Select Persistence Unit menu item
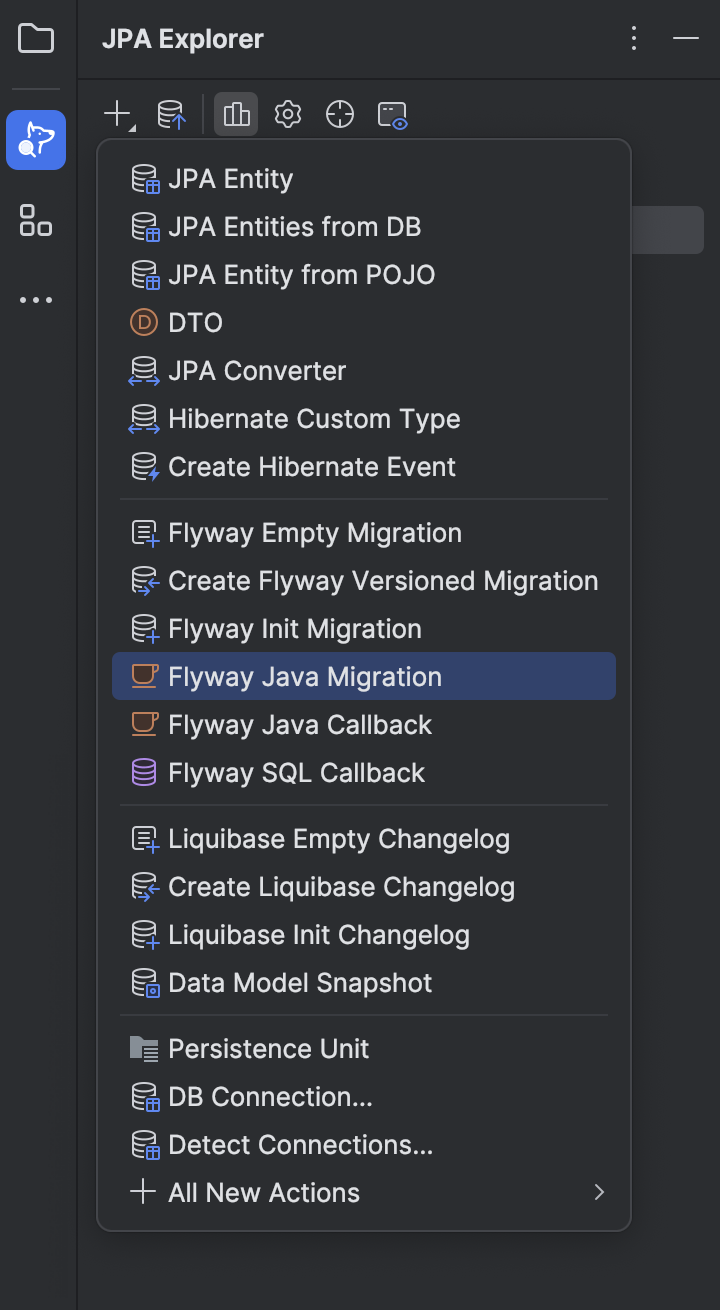The width and height of the screenshot is (720, 1310). [x=268, y=1049]
